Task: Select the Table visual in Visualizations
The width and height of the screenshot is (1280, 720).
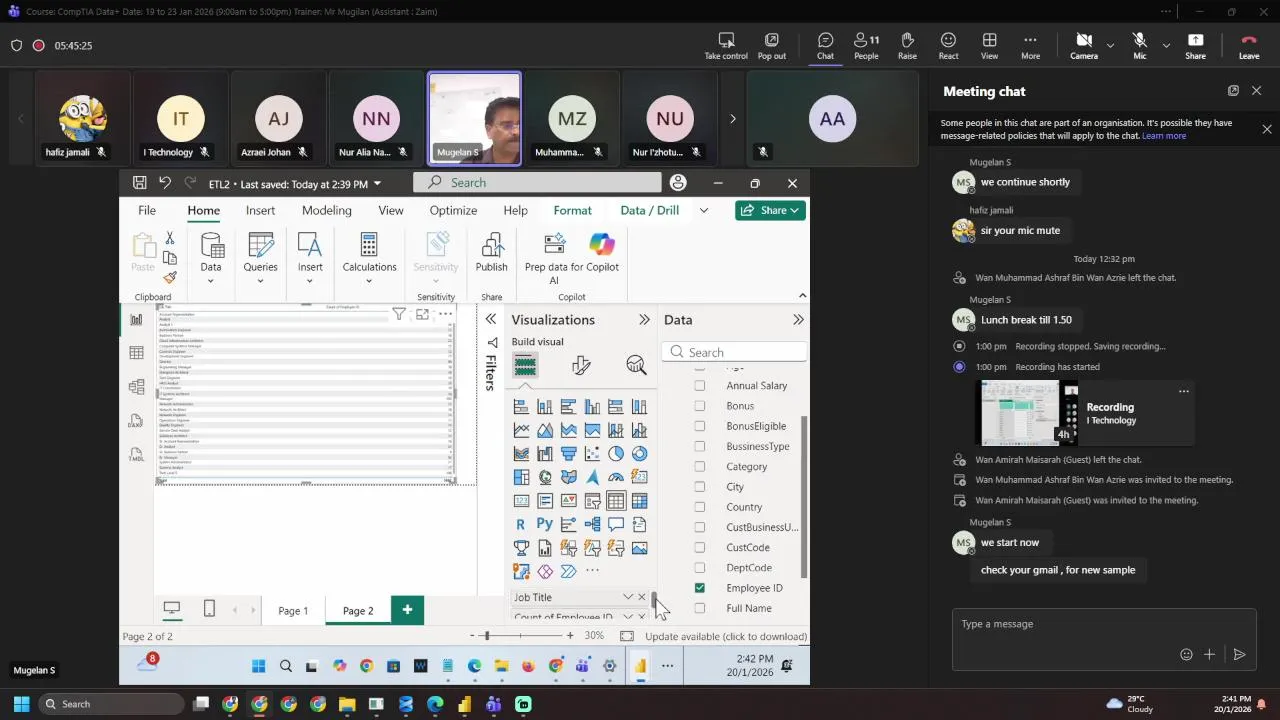Action: pos(616,501)
